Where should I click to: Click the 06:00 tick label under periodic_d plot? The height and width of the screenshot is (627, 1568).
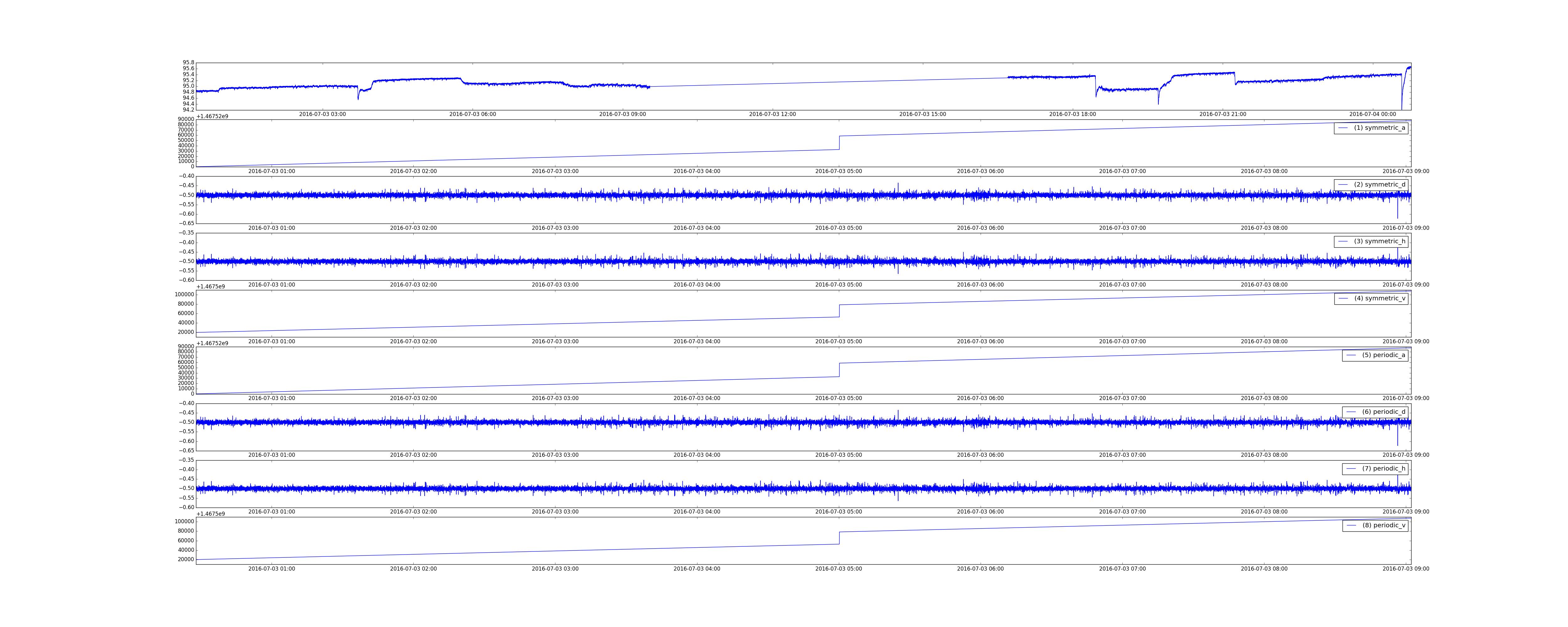pyautogui.click(x=981, y=455)
